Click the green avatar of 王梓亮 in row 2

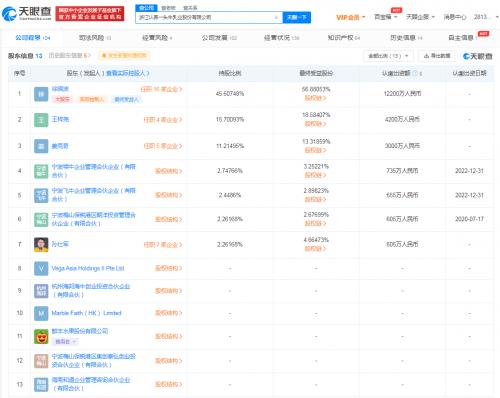tap(41, 120)
